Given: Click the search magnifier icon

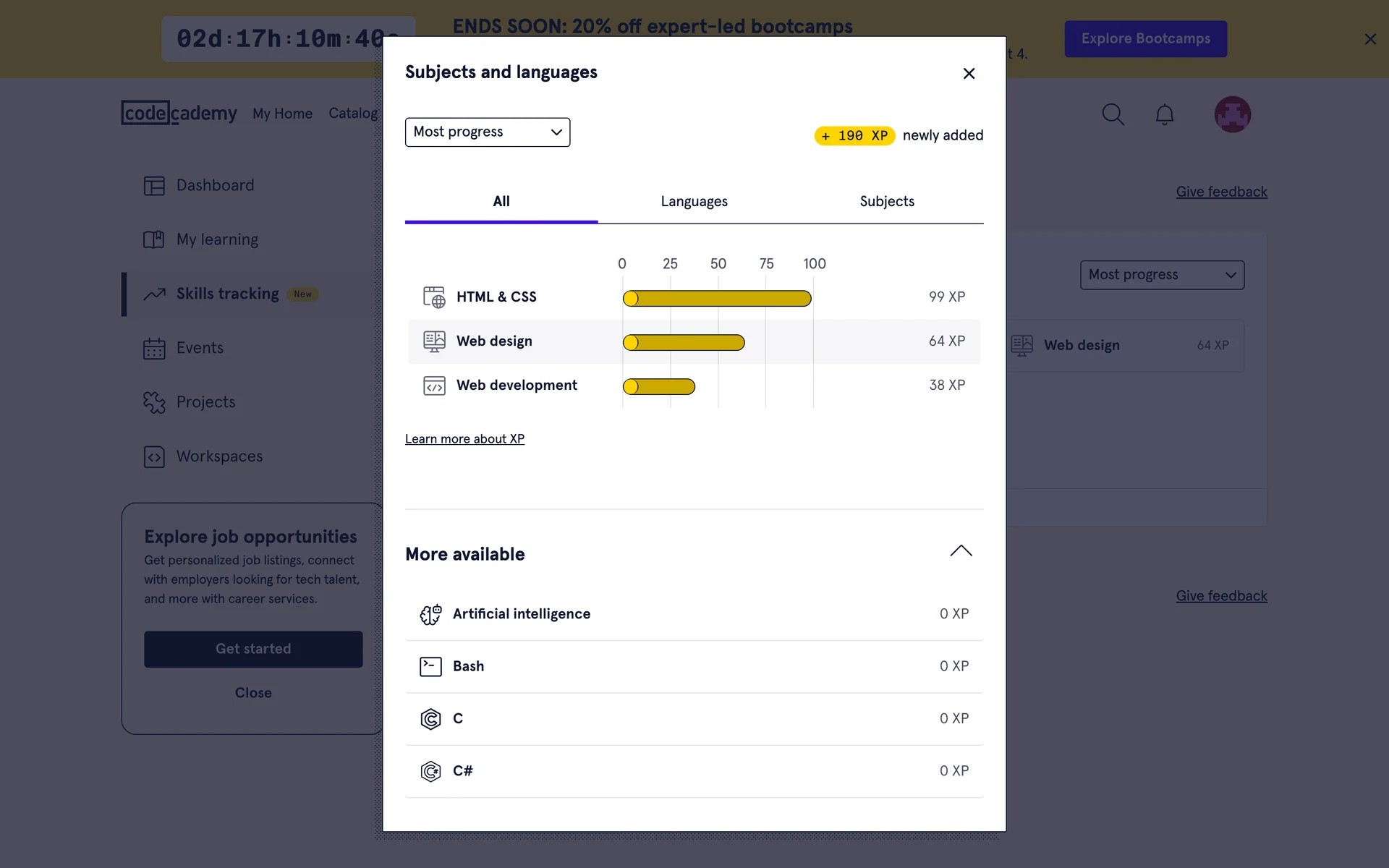Looking at the screenshot, I should pyautogui.click(x=1113, y=114).
